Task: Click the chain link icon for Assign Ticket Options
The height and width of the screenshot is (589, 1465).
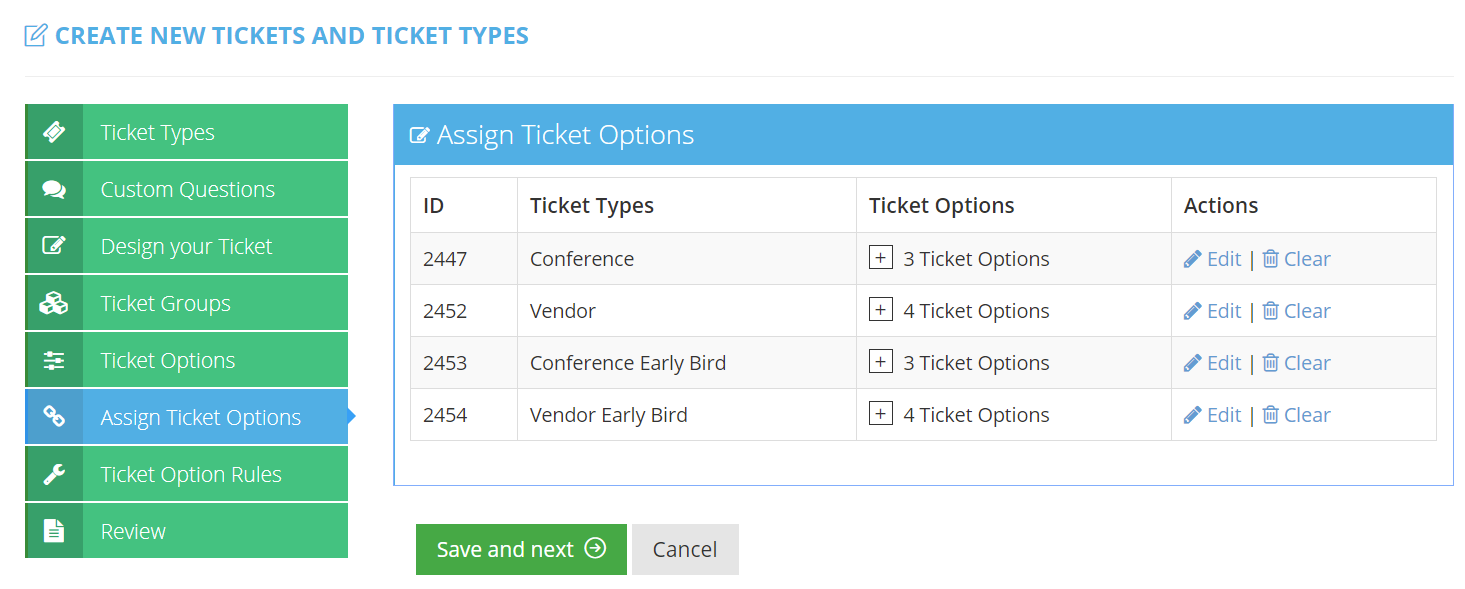Action: [x=54, y=417]
